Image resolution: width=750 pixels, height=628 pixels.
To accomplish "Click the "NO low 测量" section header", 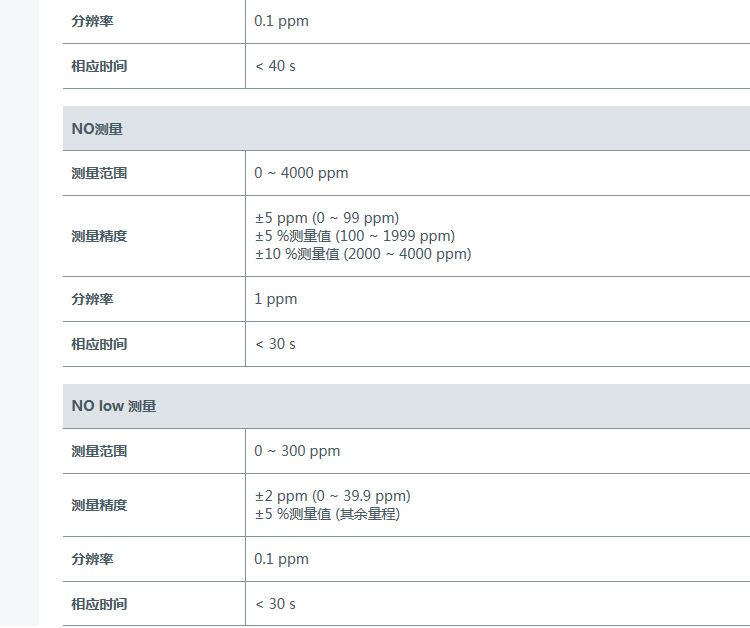I will 114,407.
